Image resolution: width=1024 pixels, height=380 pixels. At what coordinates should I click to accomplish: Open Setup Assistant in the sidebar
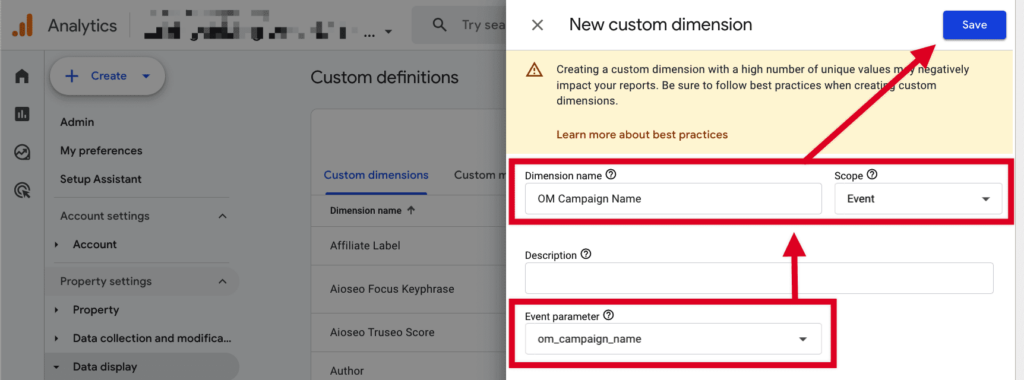tap(101, 179)
